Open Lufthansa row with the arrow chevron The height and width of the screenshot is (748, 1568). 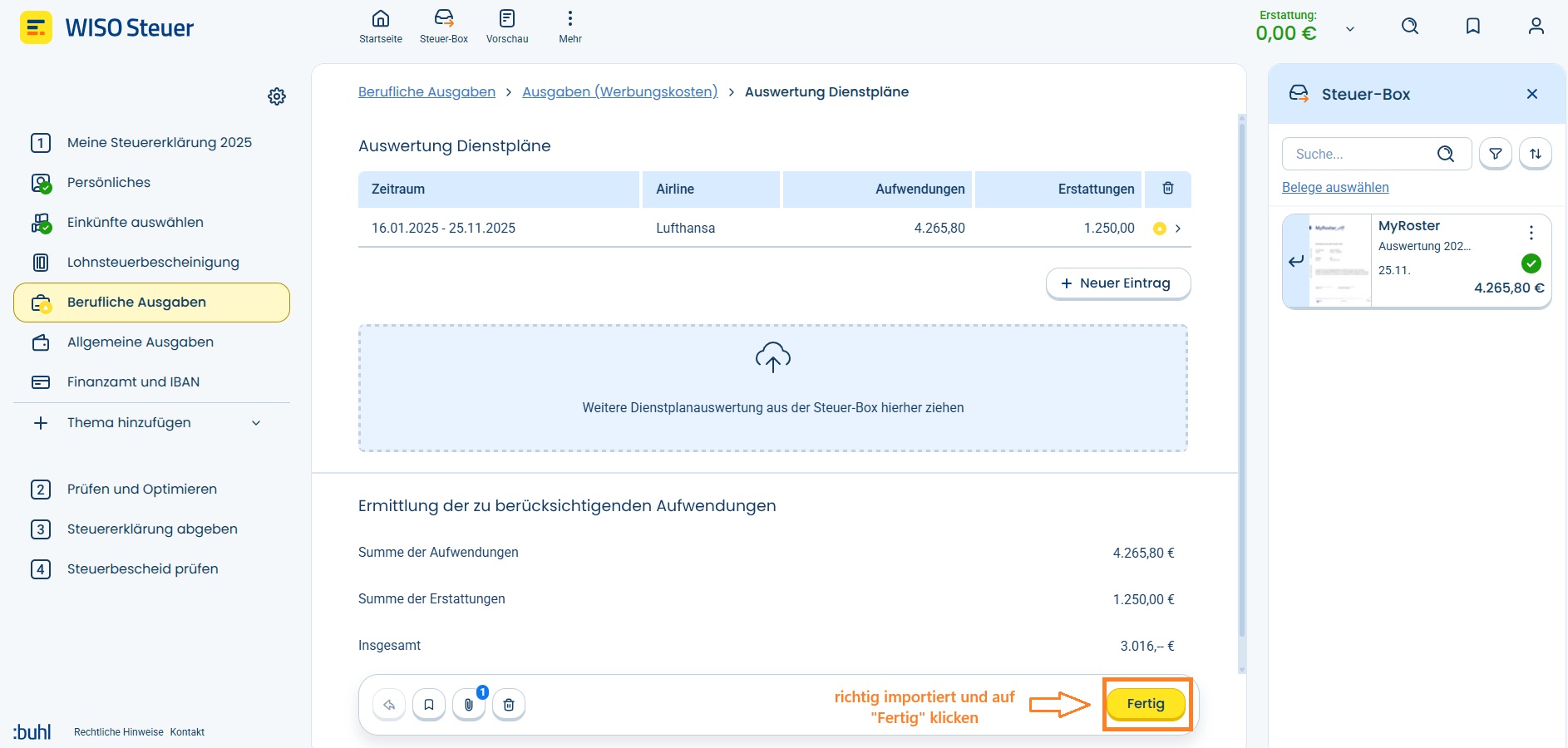[x=1178, y=229]
